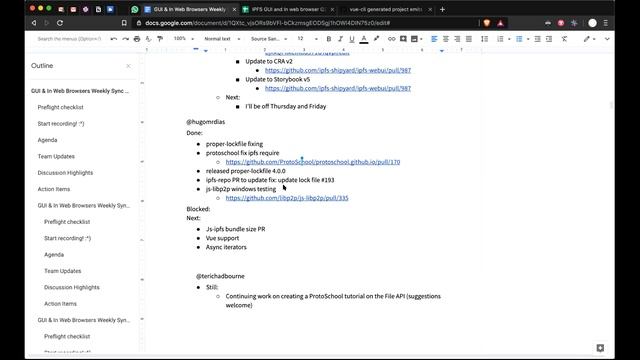Select the GUI & In Web Browsers Weekly tab
The height and width of the screenshot is (360, 640).
point(189,9)
